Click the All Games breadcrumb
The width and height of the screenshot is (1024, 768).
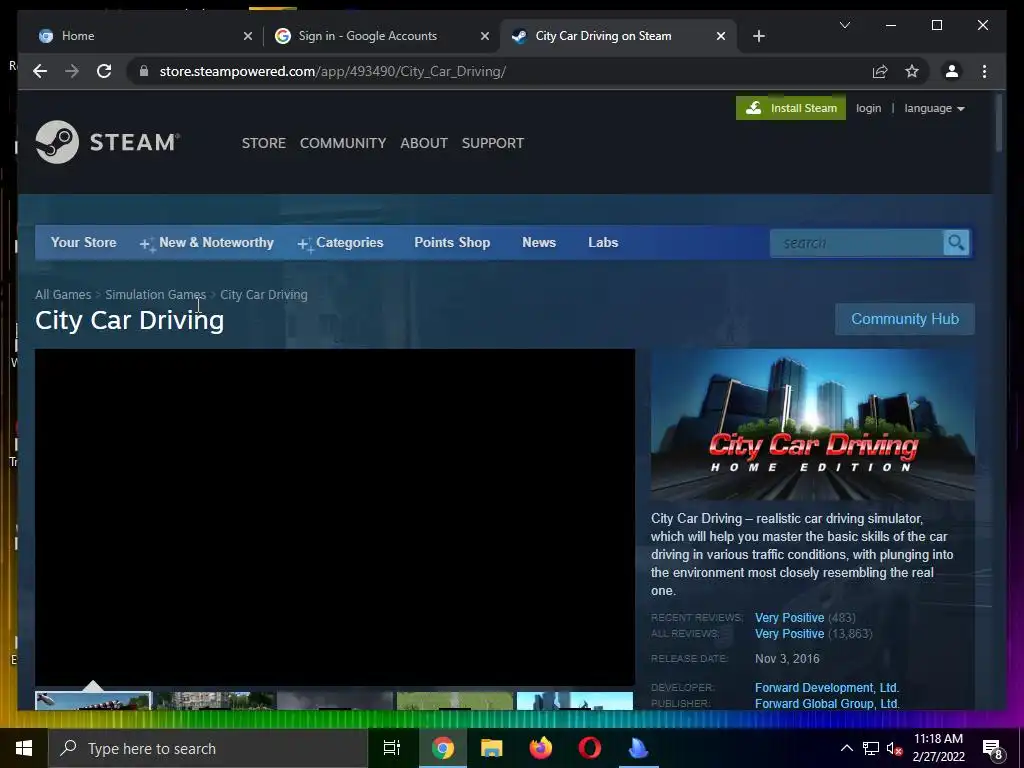pyautogui.click(x=63, y=295)
